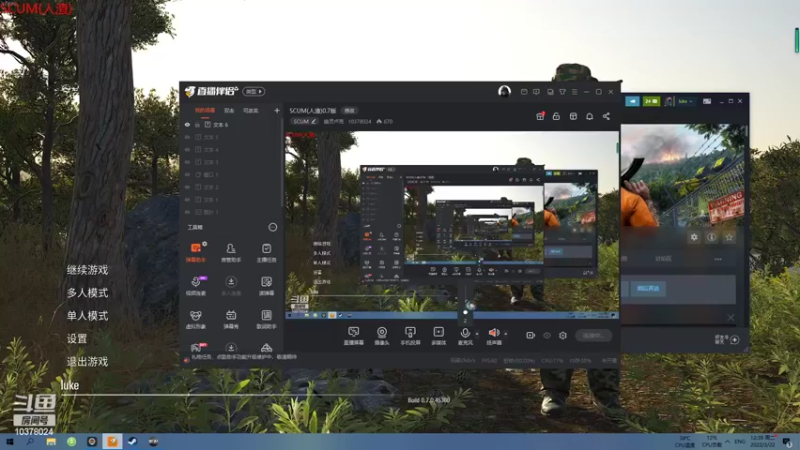Image resolution: width=800 pixels, height=450 pixels.
Task: Open the 弹幕助手 tool in the toolbox
Action: pyautogui.click(x=195, y=252)
